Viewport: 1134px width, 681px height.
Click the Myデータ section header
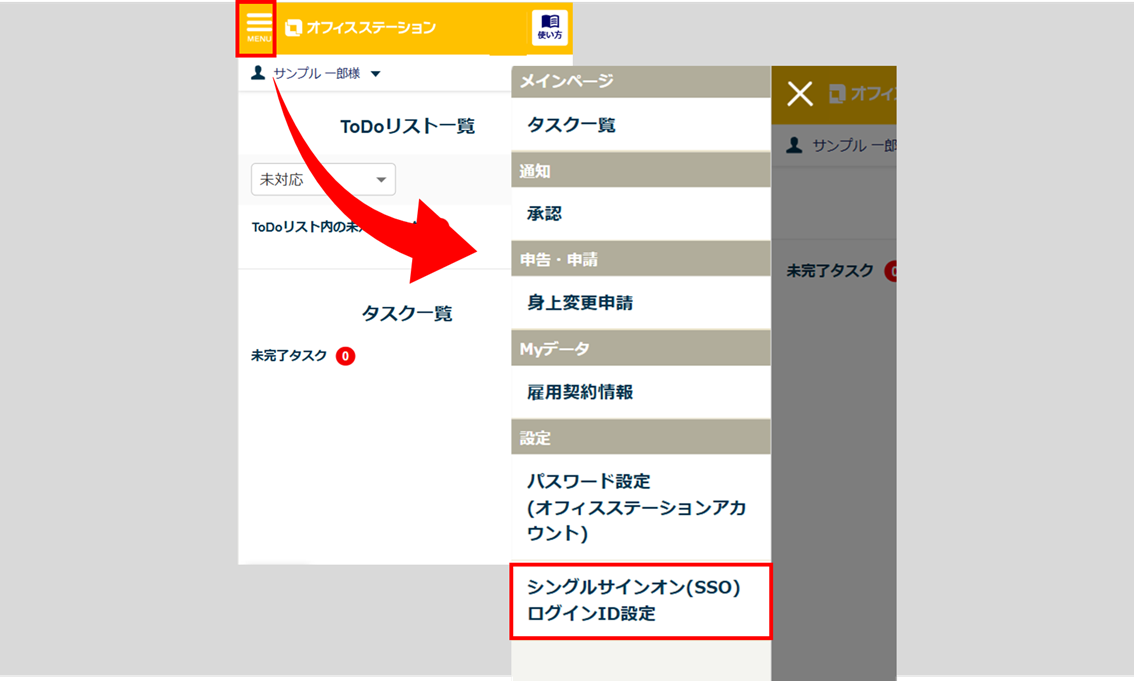641,348
